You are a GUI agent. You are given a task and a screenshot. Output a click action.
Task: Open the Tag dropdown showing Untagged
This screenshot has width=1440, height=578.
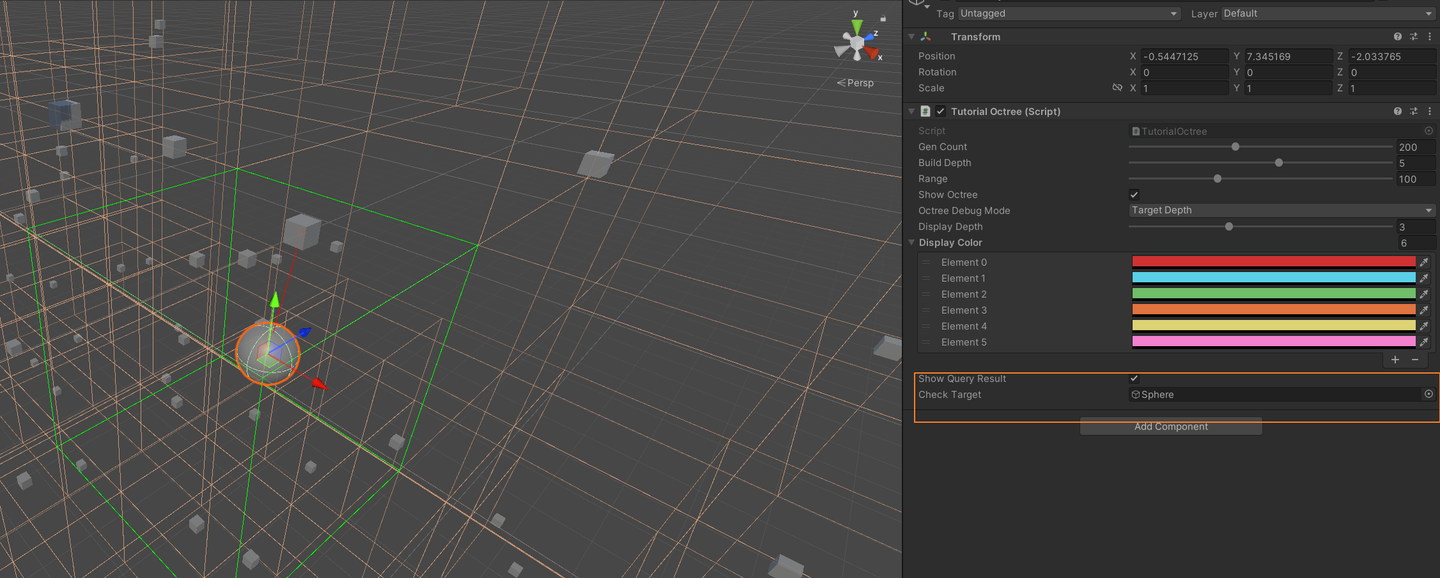1070,13
